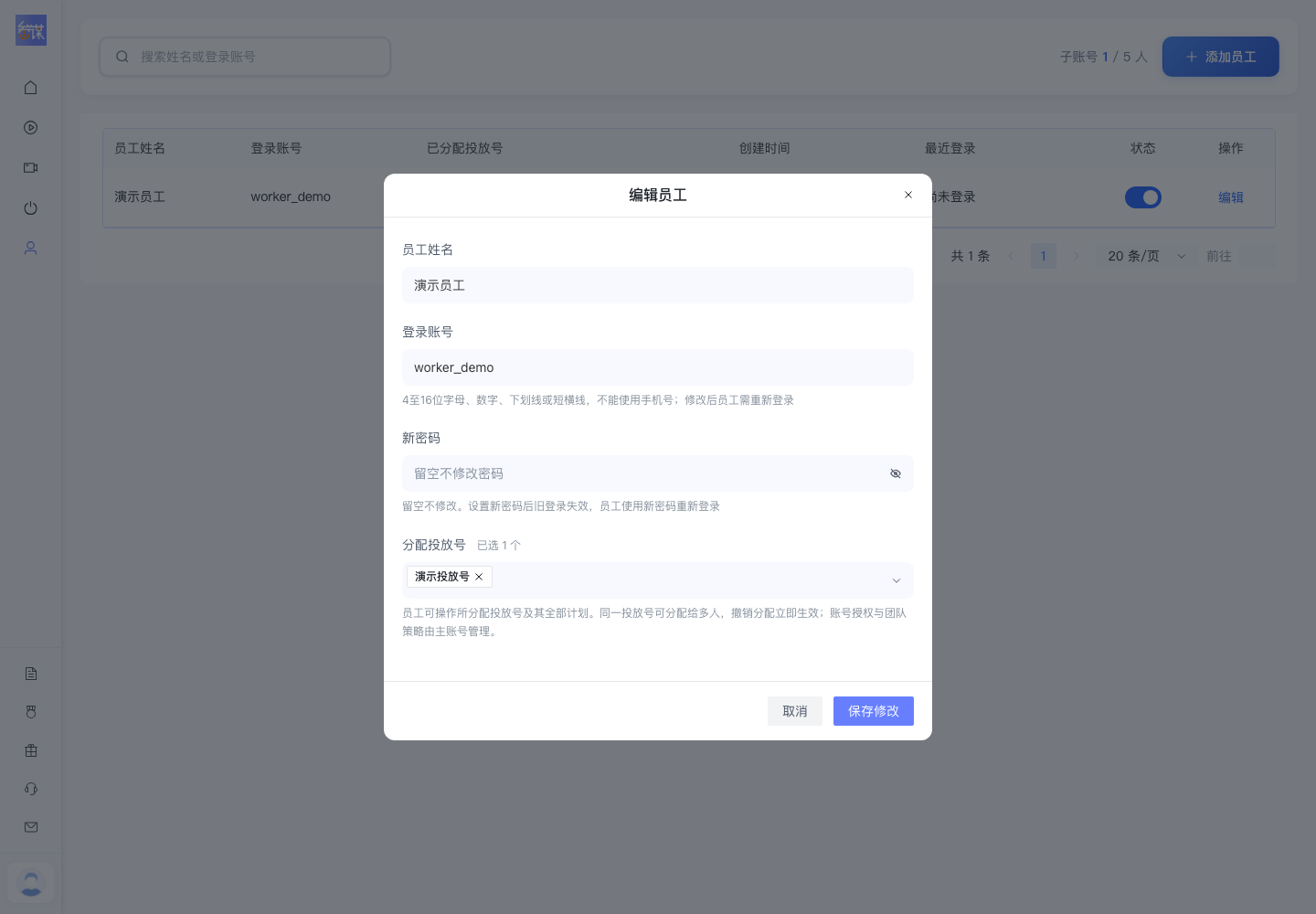Go to the previous page arrow
Viewport: 1316px width, 914px height.
pos(1011,256)
